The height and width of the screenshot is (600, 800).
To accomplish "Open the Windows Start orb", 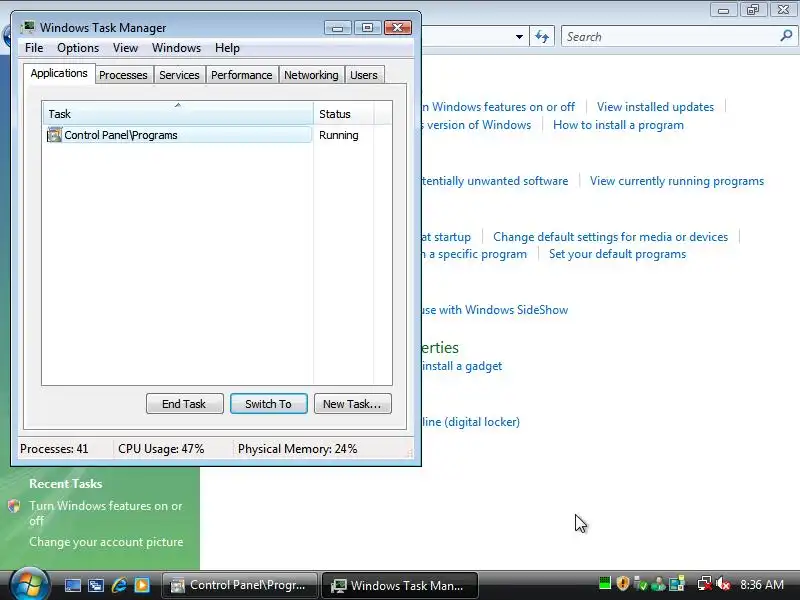I will tap(29, 585).
